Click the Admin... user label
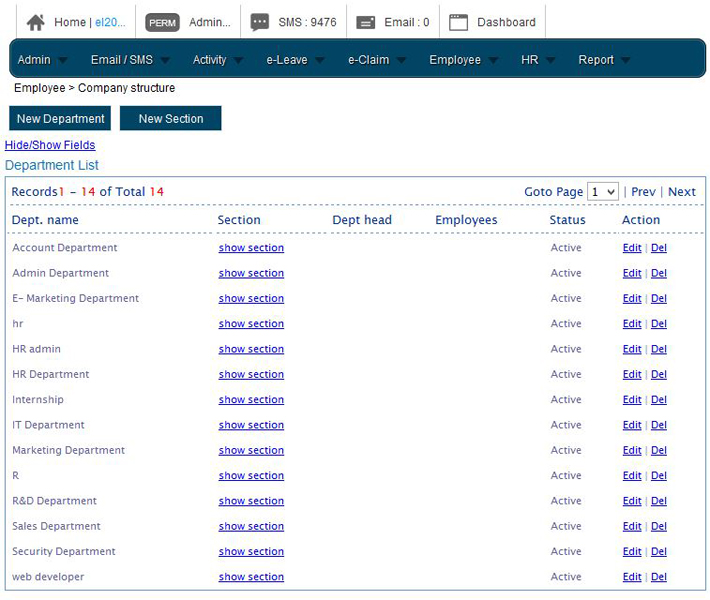The height and width of the screenshot is (600, 710). (210, 22)
